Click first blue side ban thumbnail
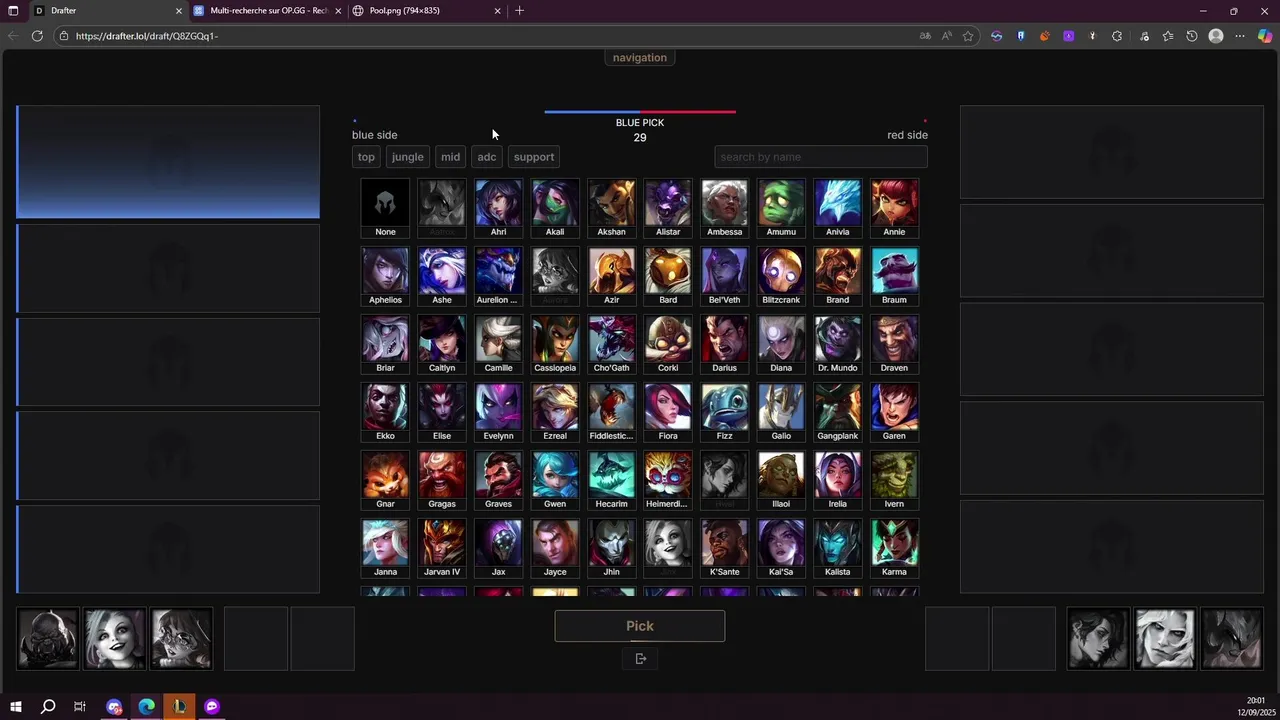This screenshot has height=720, width=1280. tap(47, 638)
